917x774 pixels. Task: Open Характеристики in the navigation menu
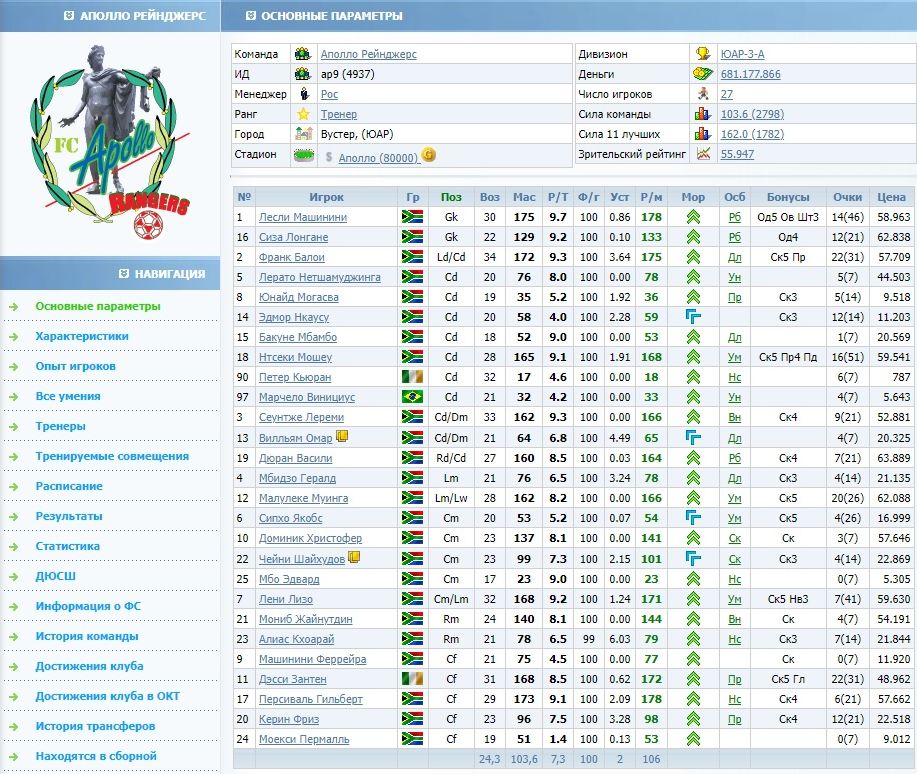point(82,337)
